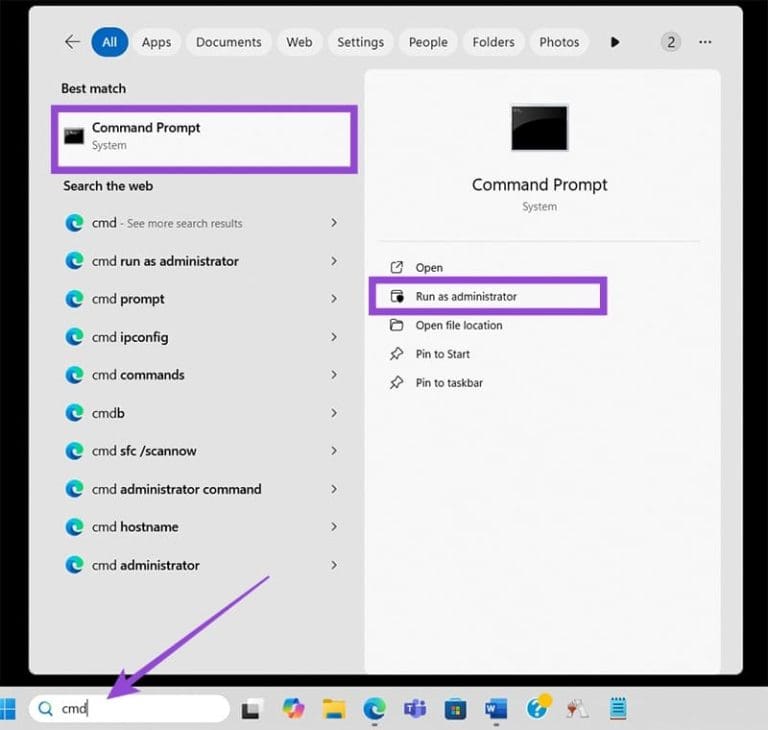Screen dimensions: 768x730
Task: Expand the 'cmd hostname' suggestion chevron
Action: [x=334, y=527]
